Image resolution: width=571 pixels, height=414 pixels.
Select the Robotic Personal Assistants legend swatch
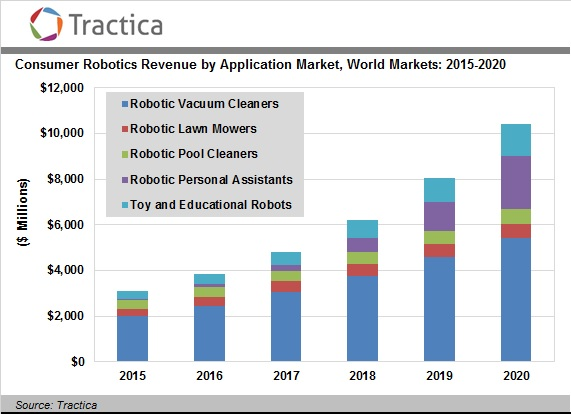[x=125, y=180]
